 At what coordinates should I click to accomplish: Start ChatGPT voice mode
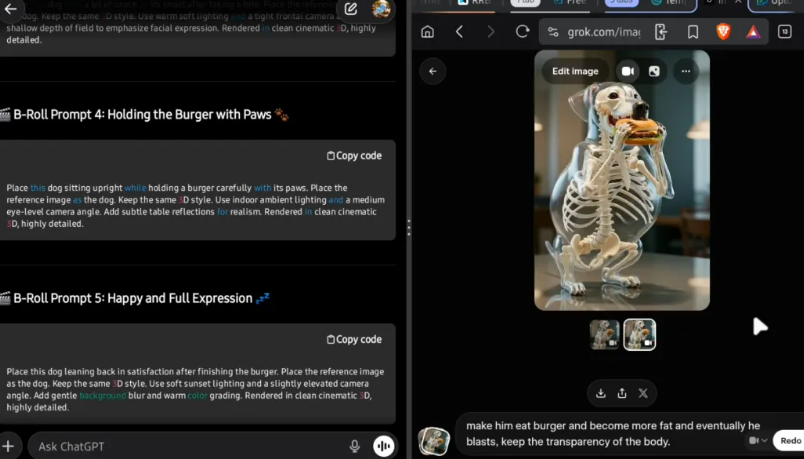click(x=382, y=446)
